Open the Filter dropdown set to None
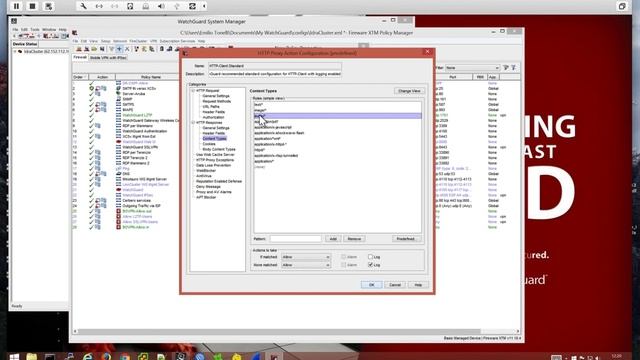The width and height of the screenshot is (640, 360). (x=472, y=68)
